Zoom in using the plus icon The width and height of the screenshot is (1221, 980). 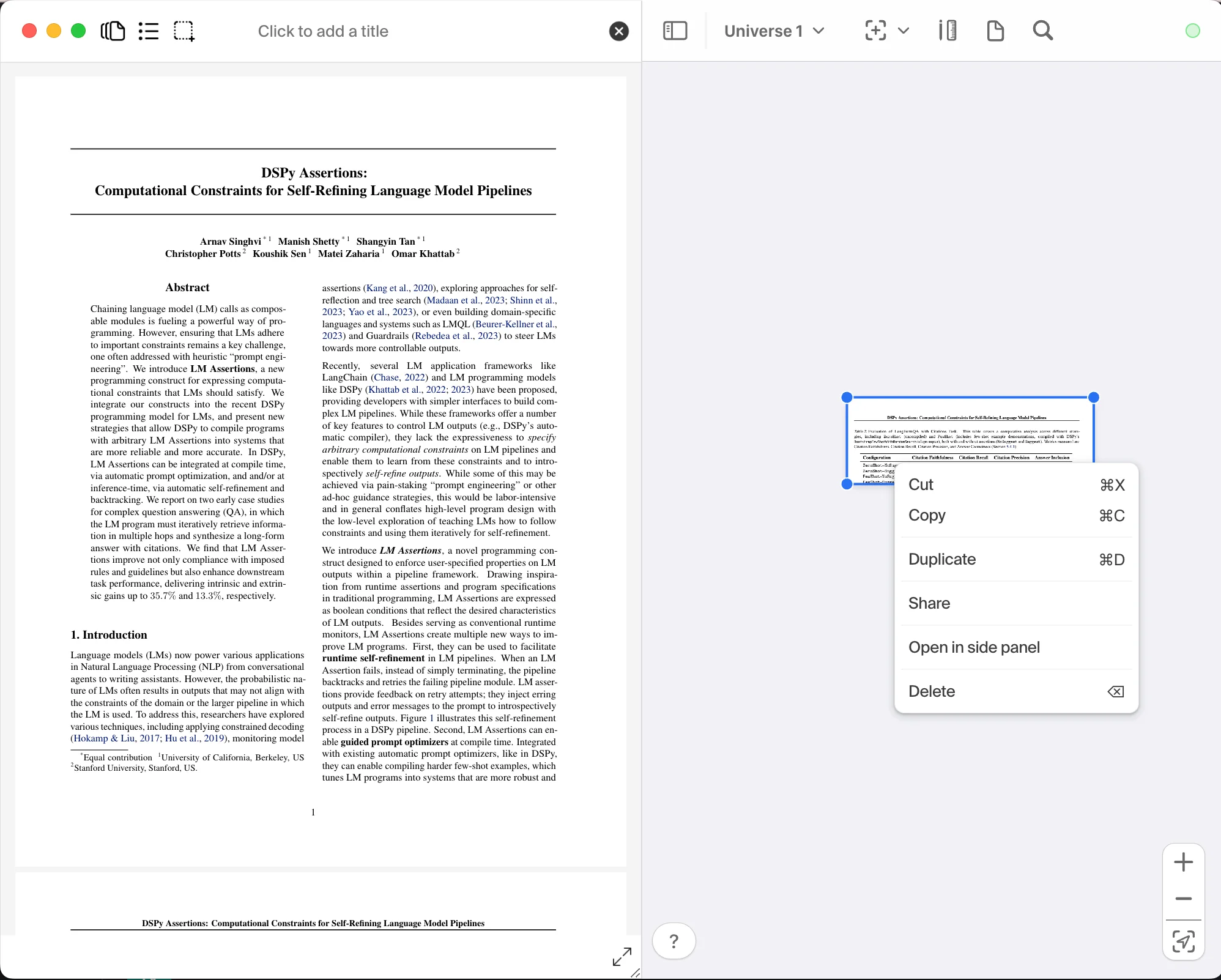1183,863
